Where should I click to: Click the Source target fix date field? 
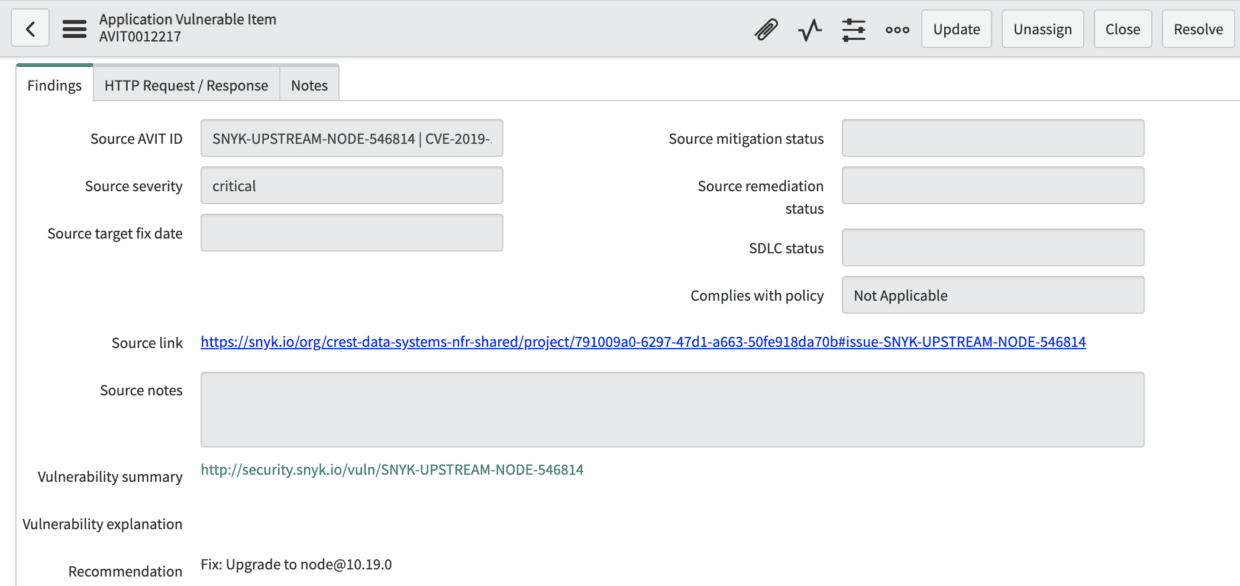pyautogui.click(x=351, y=232)
